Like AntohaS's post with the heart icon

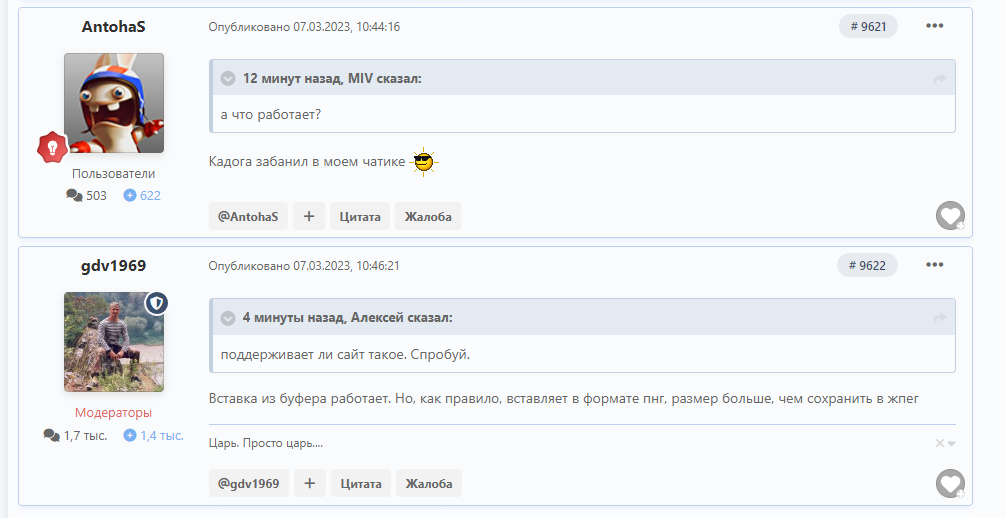pos(950,216)
